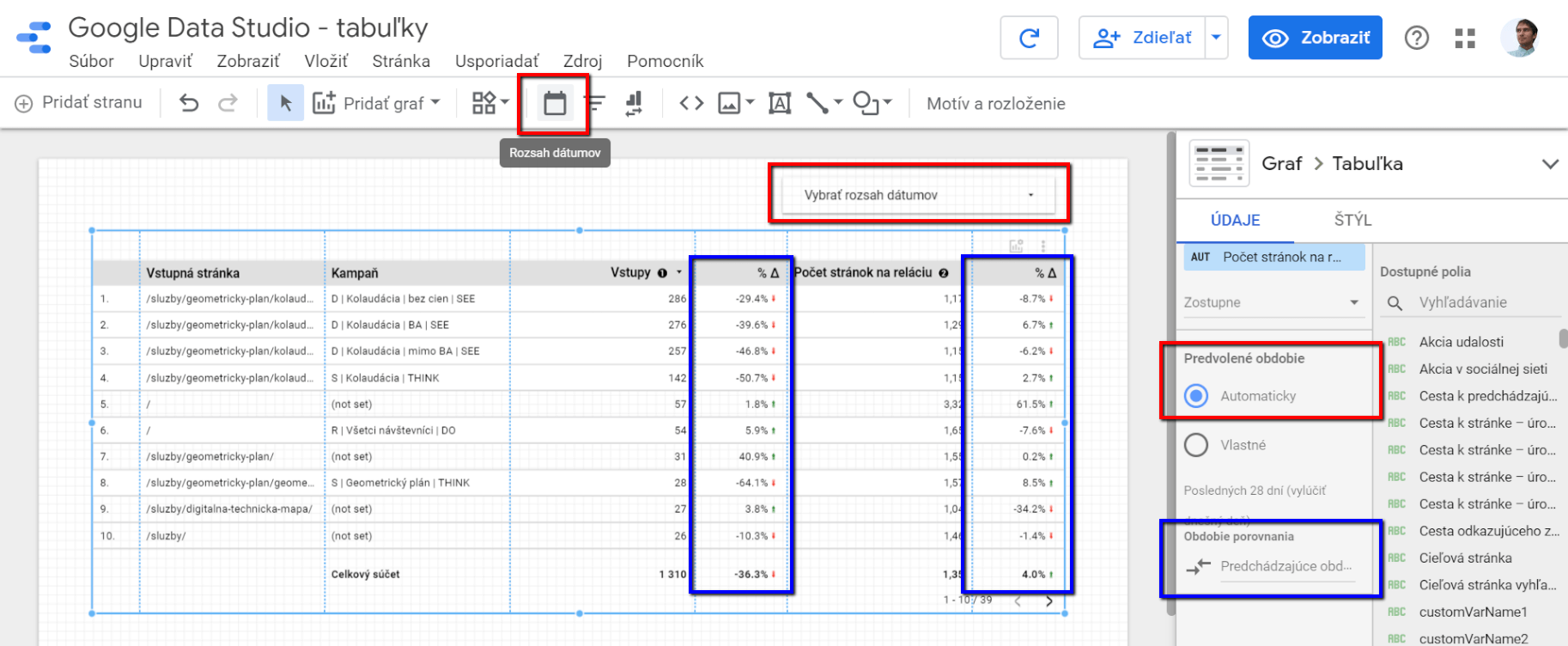Open the Usporiadať menu
1568x646 pixels.
pyautogui.click(x=497, y=61)
